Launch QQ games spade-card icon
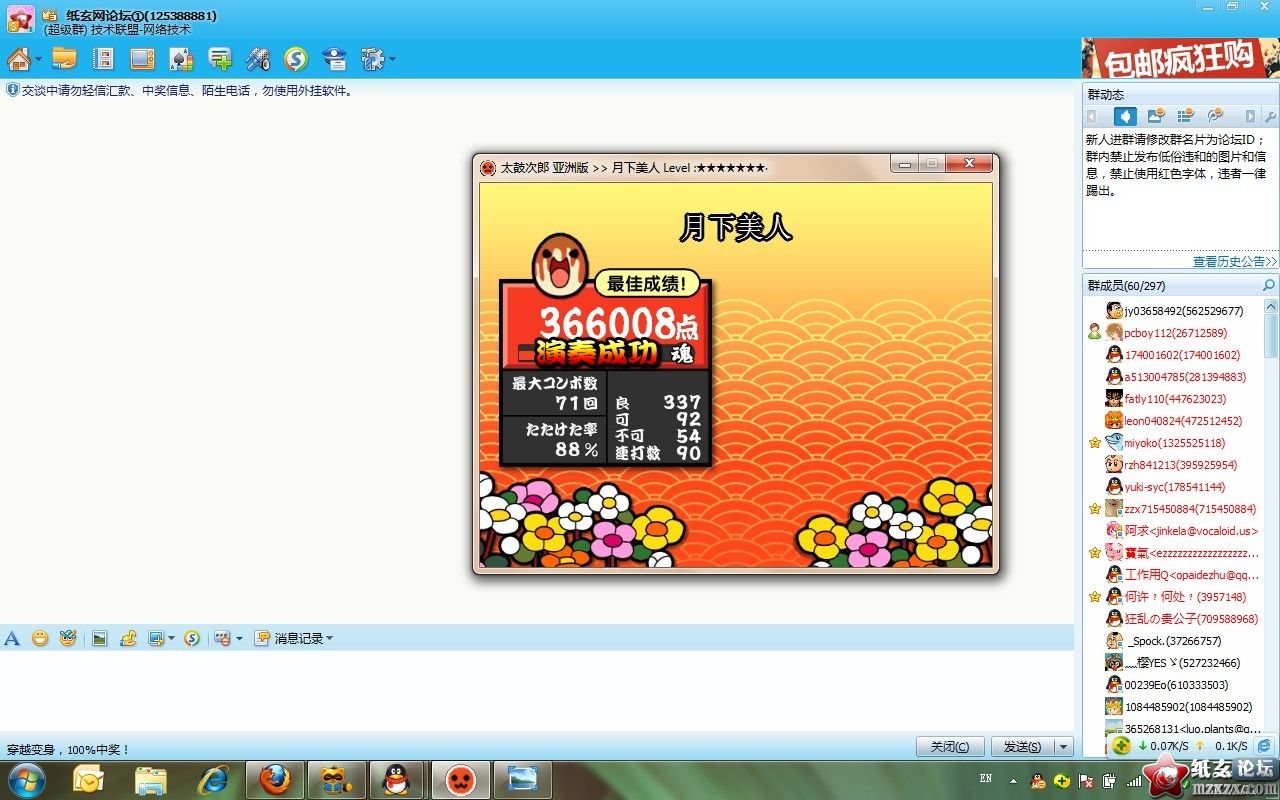Image resolution: width=1280 pixels, height=800 pixels. pos(181,59)
